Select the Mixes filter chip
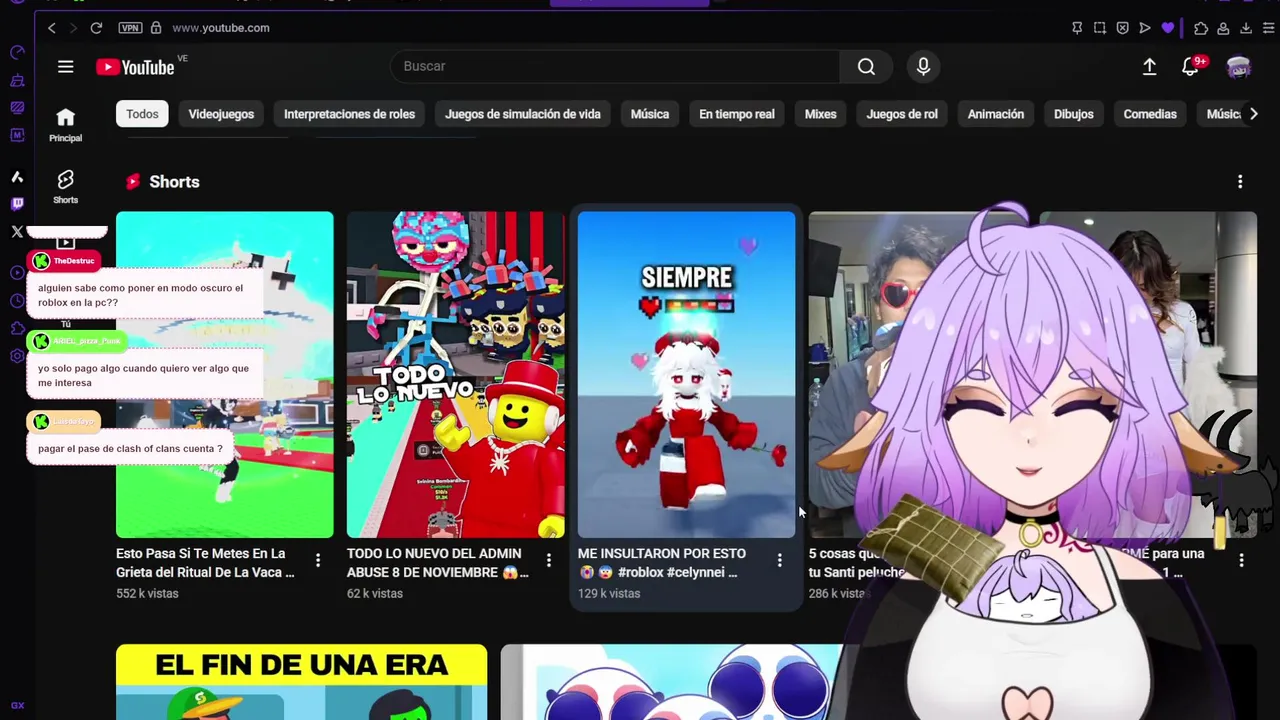This screenshot has height=720, width=1280. (820, 114)
